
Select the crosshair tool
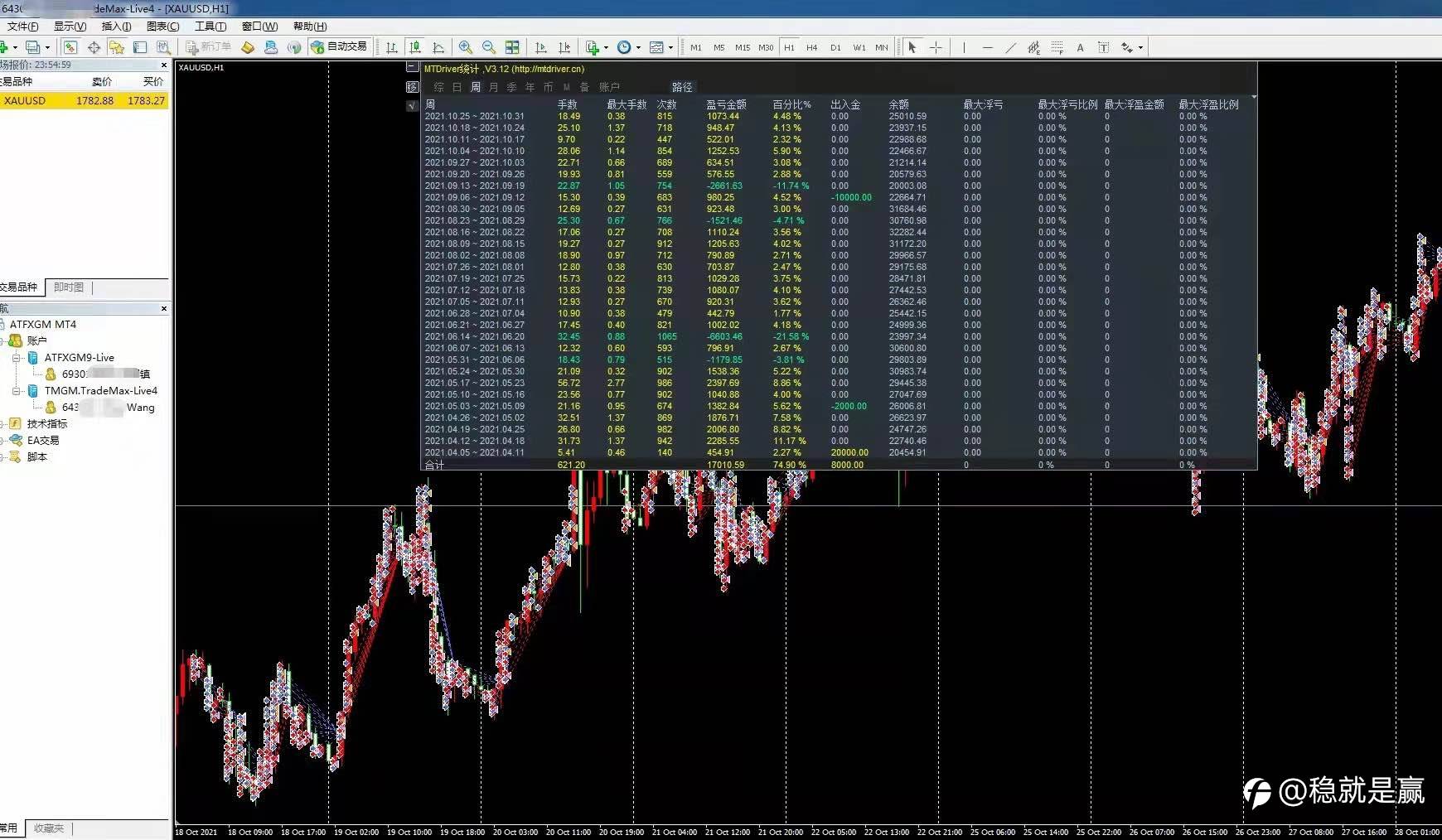coord(936,47)
